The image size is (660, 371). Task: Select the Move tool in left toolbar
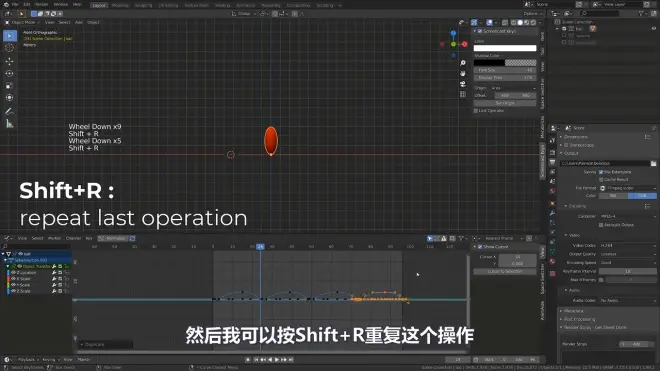9,61
